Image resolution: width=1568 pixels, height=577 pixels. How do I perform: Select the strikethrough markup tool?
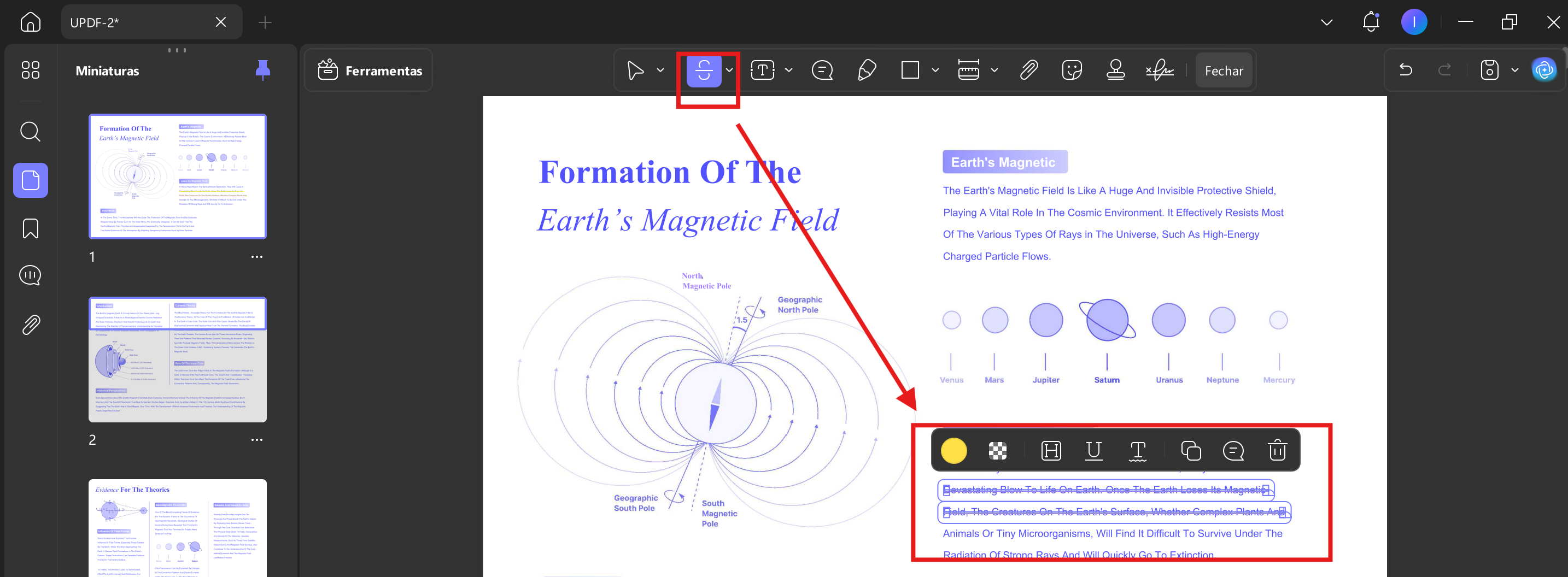click(704, 70)
